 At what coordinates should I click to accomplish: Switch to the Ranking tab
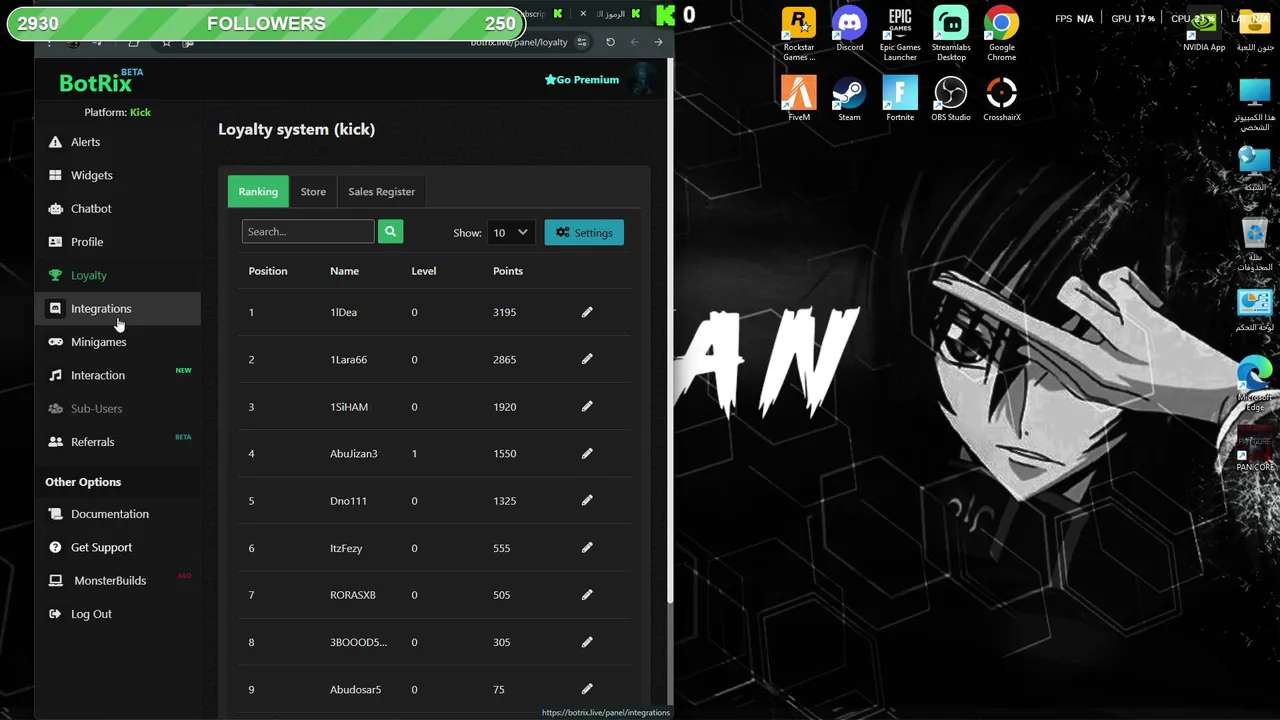point(258,191)
